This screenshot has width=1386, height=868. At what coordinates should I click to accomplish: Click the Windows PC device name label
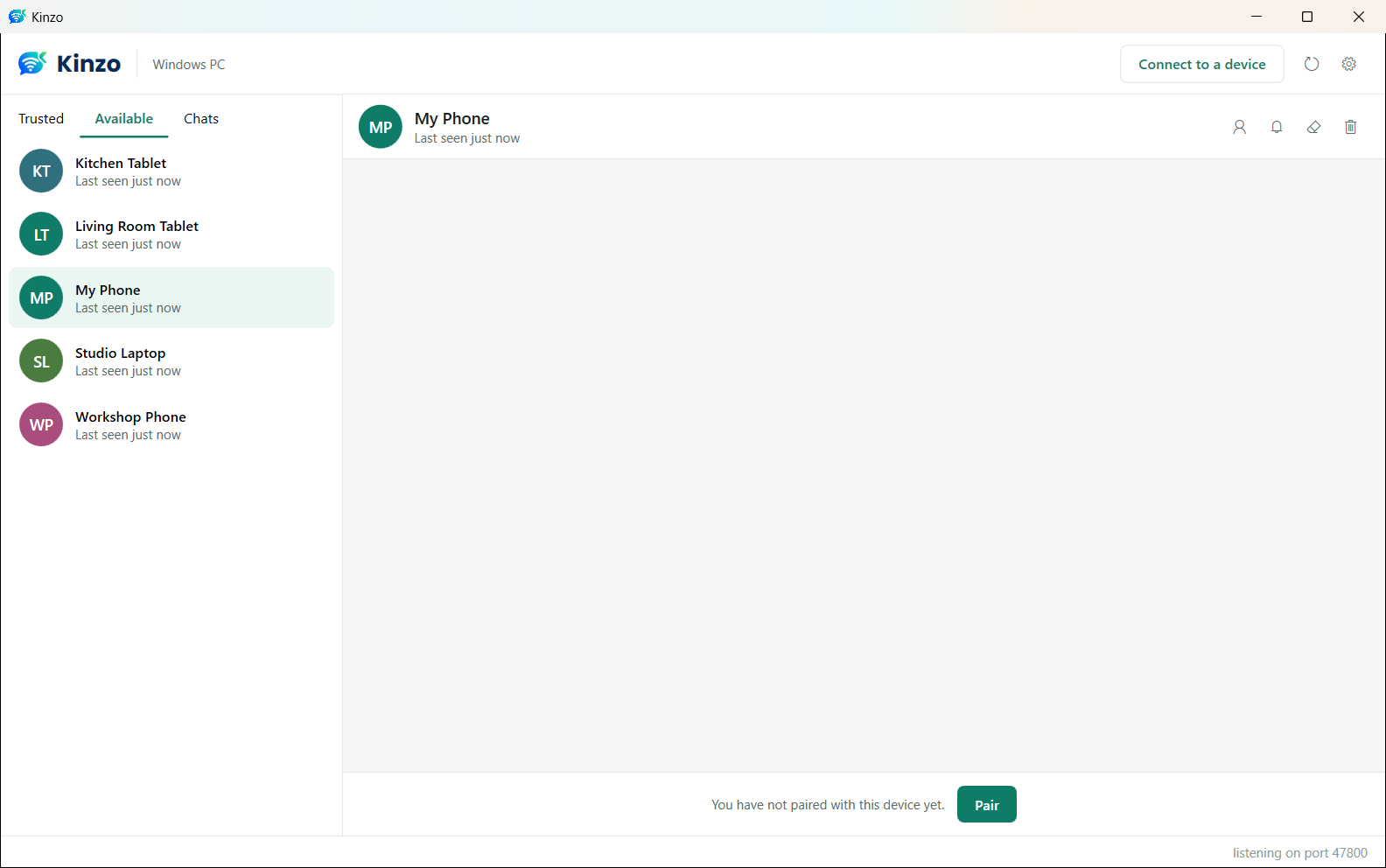(x=189, y=65)
